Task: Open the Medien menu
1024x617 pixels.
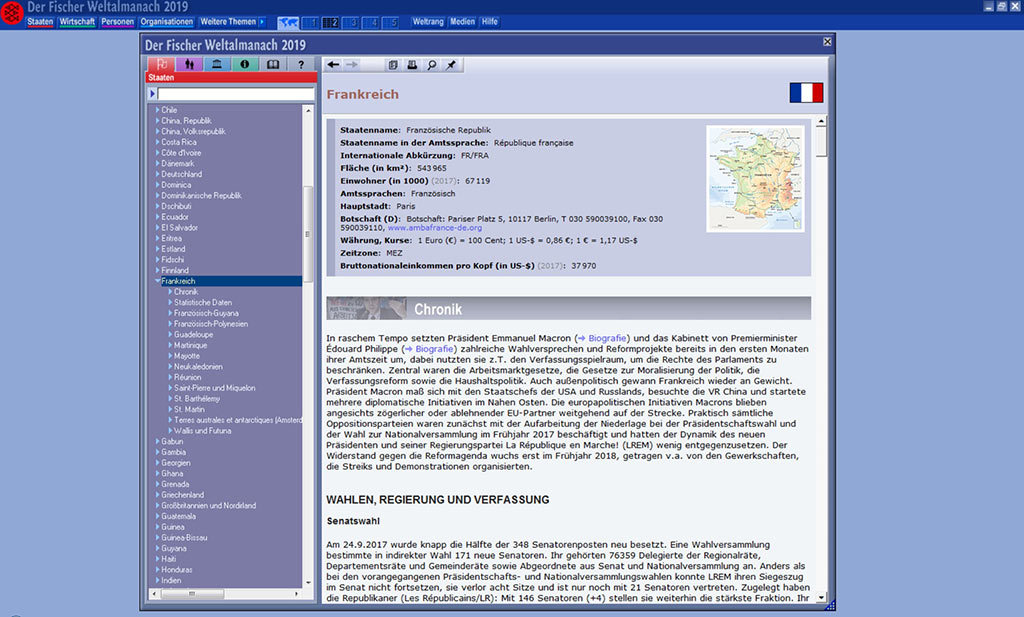Action: pyautogui.click(x=462, y=22)
